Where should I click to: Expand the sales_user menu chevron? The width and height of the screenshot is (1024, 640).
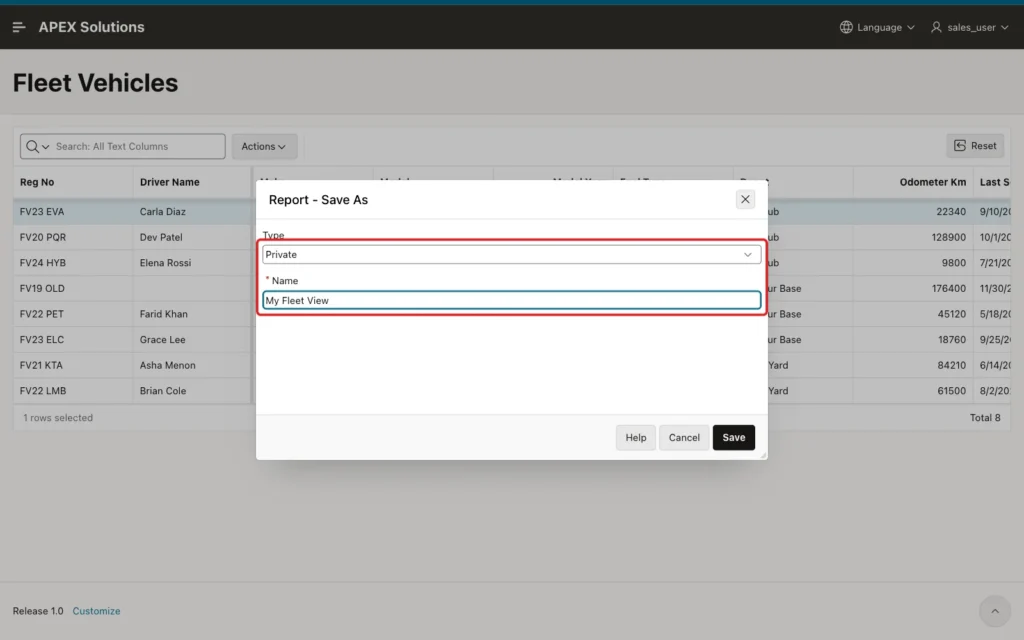pyautogui.click(x=1004, y=27)
